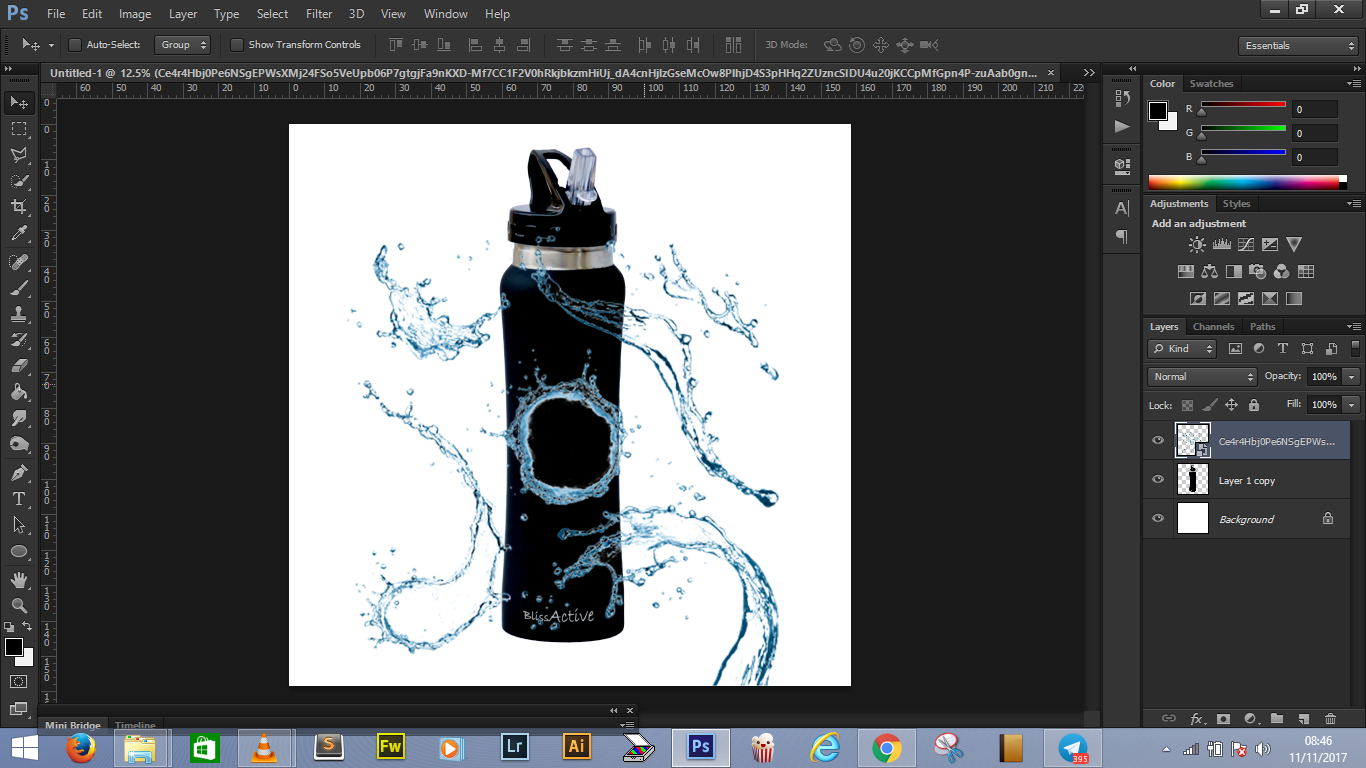Switch to the Channels tab
The width and height of the screenshot is (1366, 768).
coord(1213,326)
